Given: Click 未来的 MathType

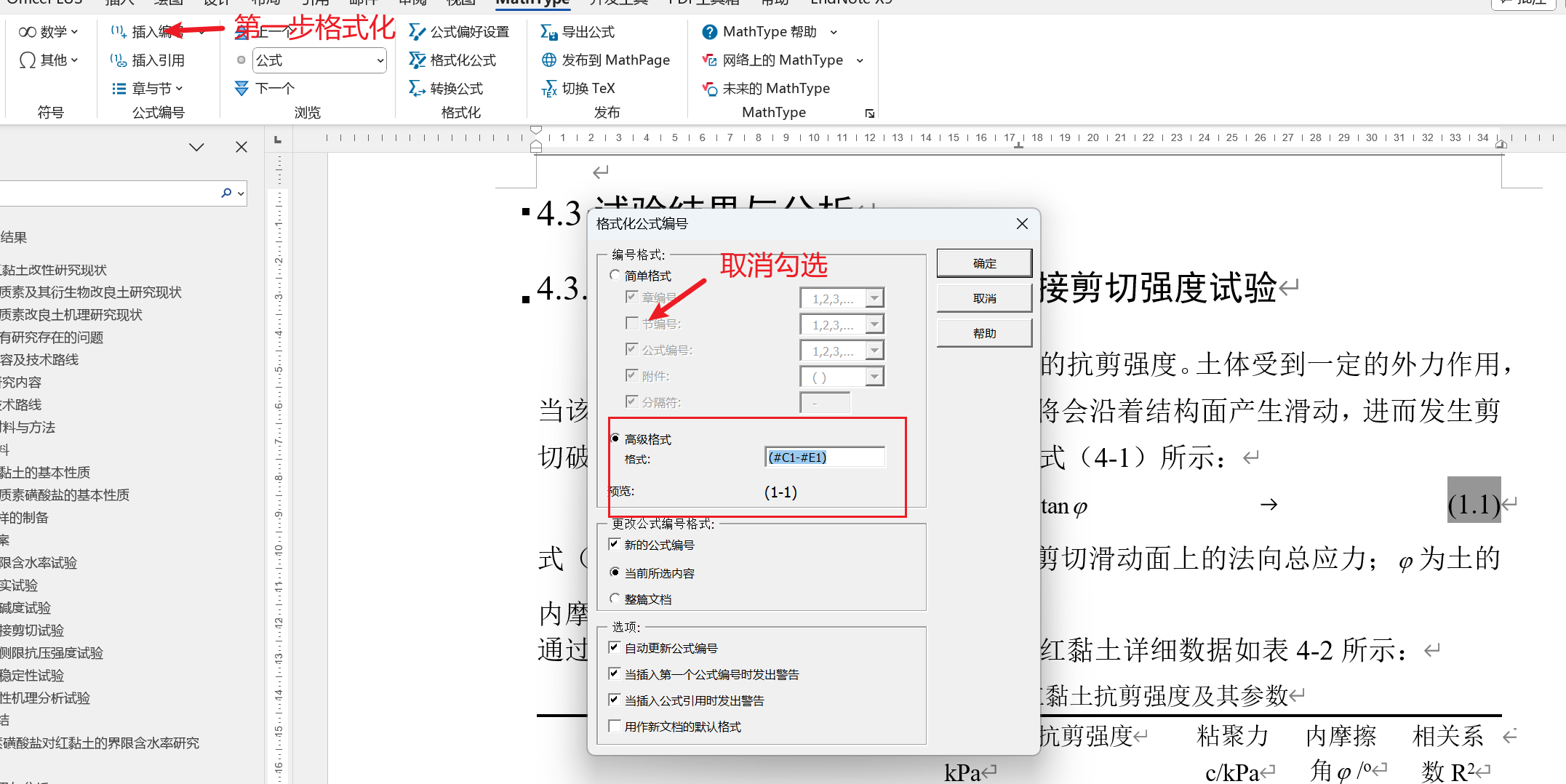Looking at the screenshot, I should [x=766, y=89].
